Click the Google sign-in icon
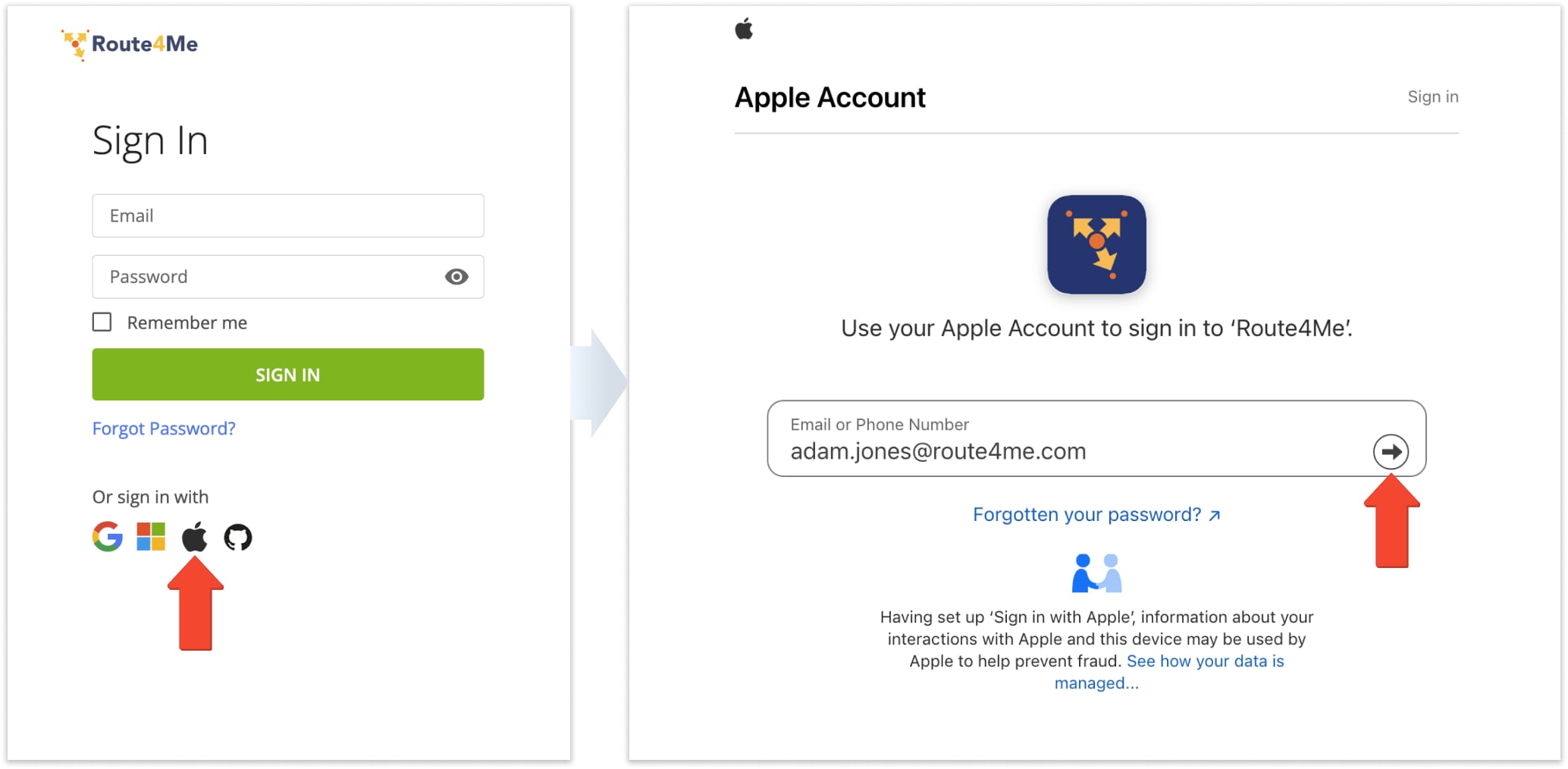1568x769 pixels. click(108, 537)
